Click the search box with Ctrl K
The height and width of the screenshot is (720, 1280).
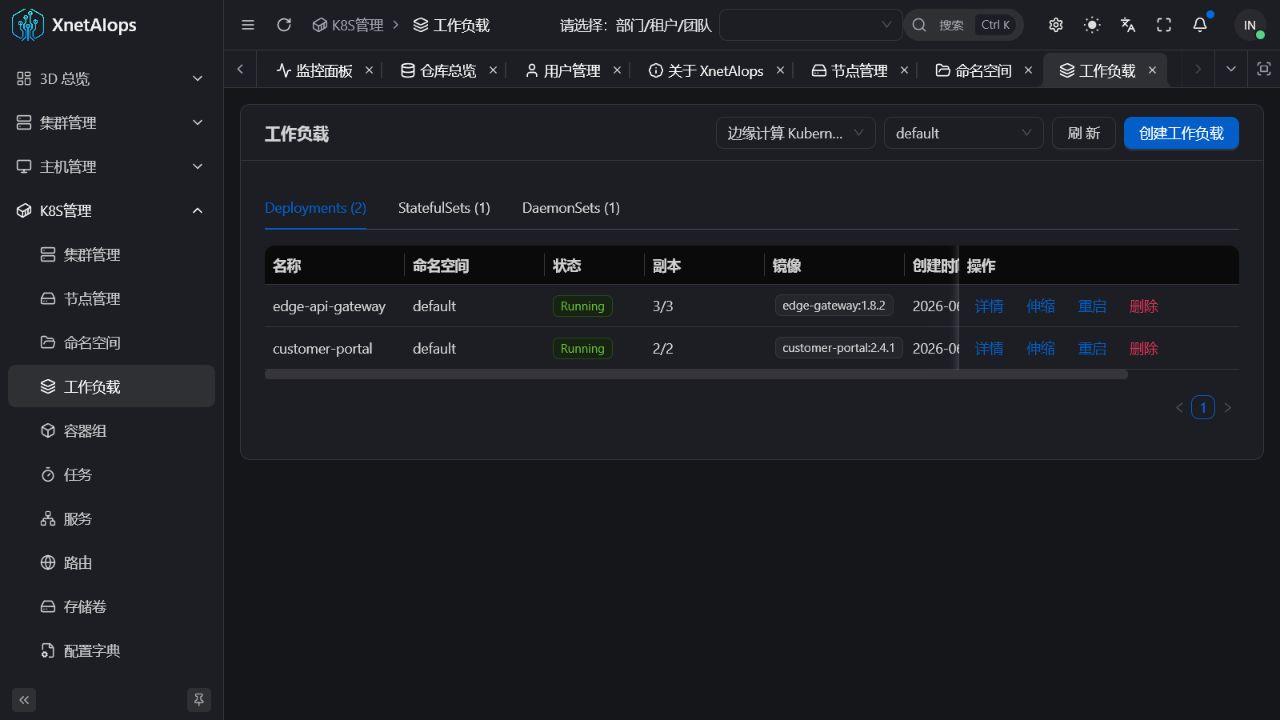[963, 25]
